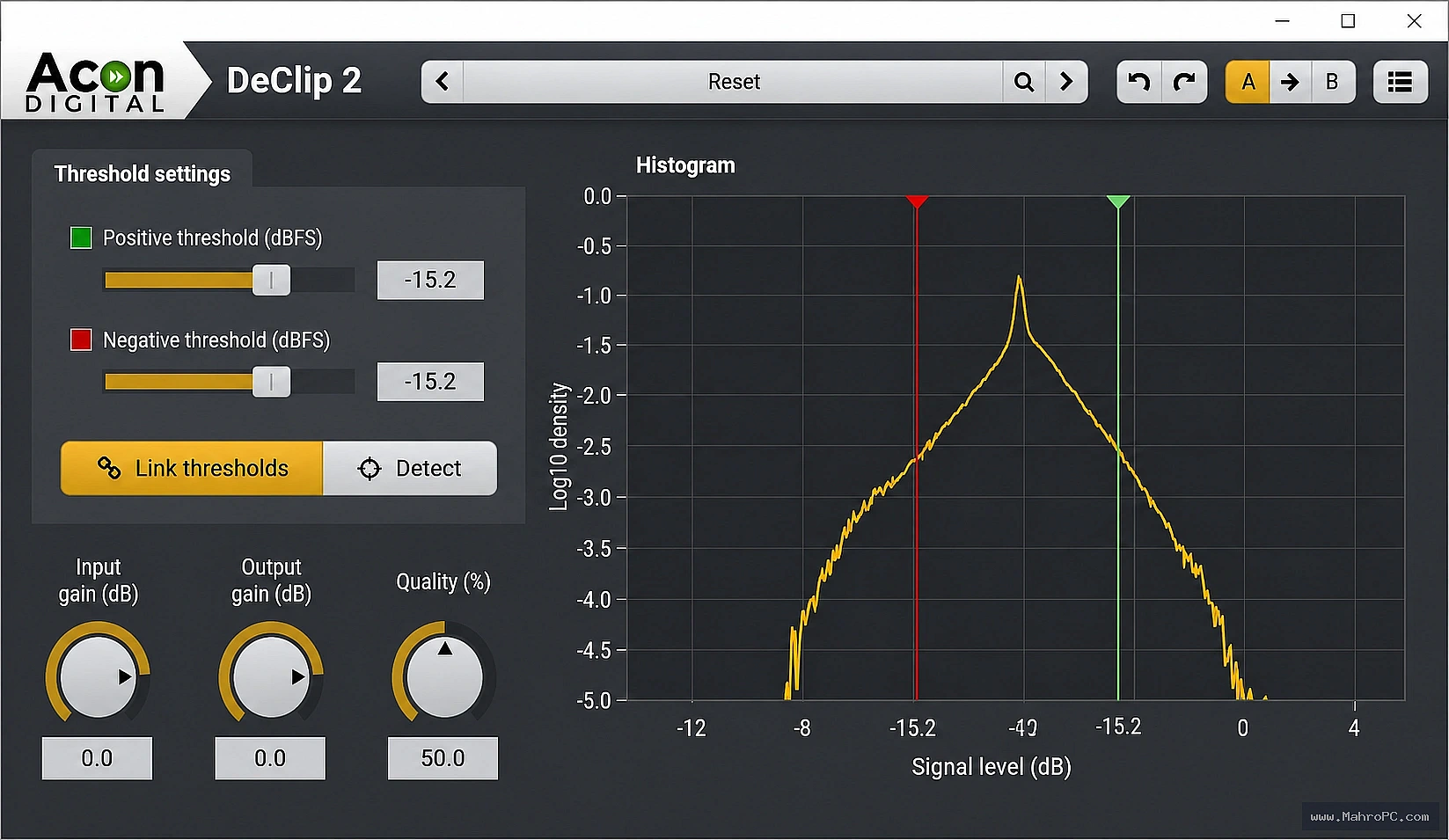This screenshot has height=840, width=1449.
Task: Click the Positive threshold (dBFS) label
Action: 213,238
